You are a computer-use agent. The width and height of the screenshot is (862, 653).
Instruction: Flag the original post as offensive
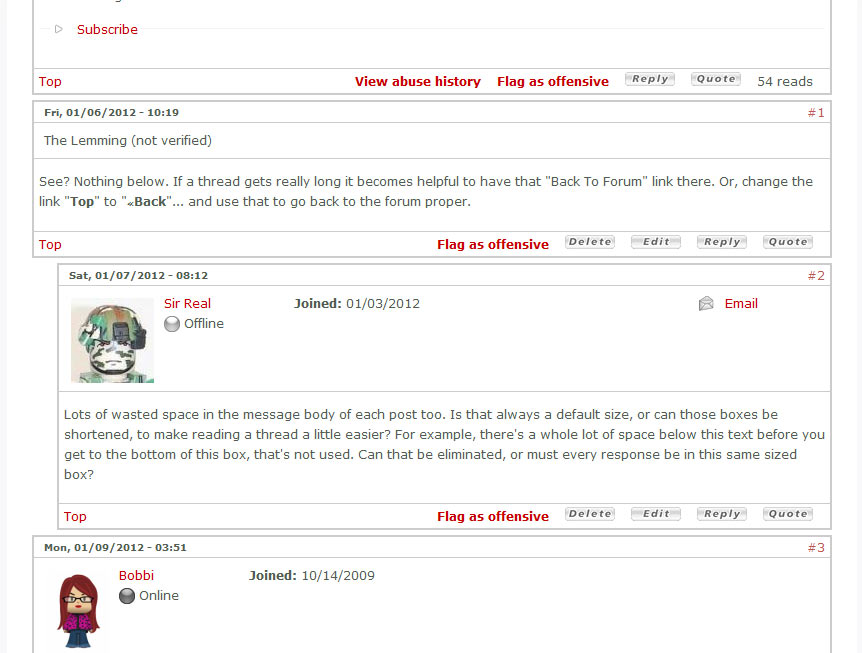click(x=553, y=81)
